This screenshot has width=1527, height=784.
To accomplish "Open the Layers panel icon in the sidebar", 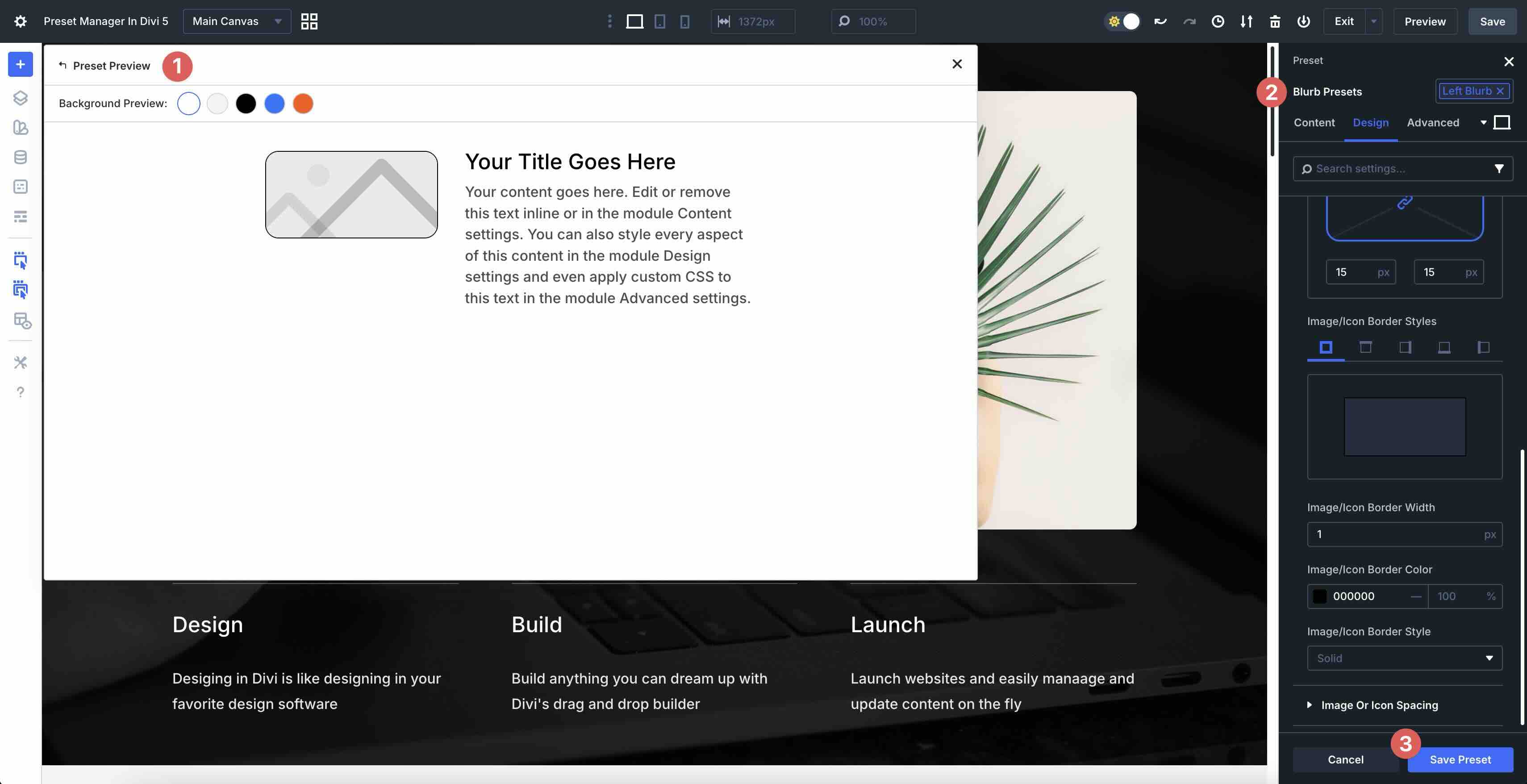I will click(20, 98).
